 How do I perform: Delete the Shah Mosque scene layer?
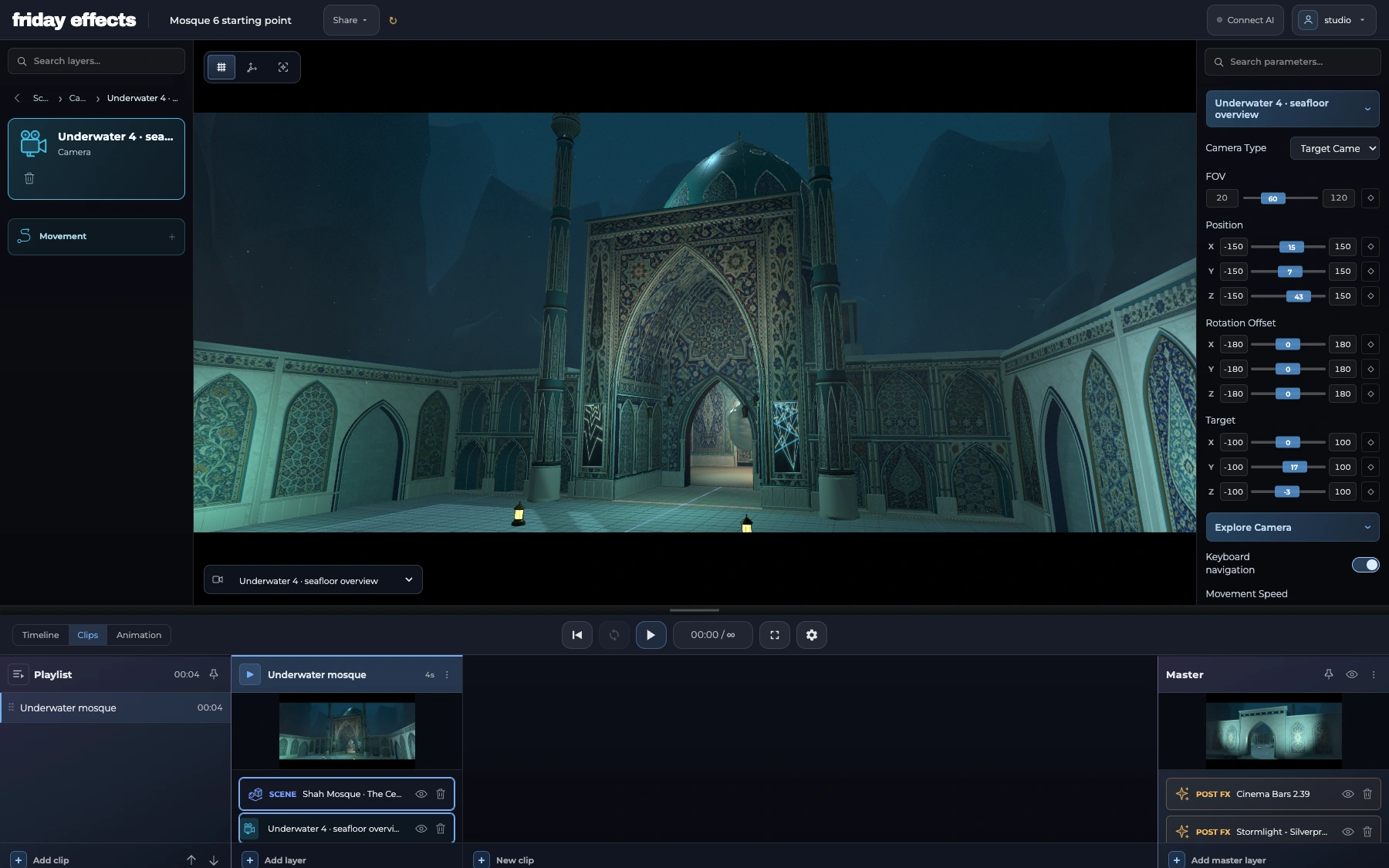[441, 794]
